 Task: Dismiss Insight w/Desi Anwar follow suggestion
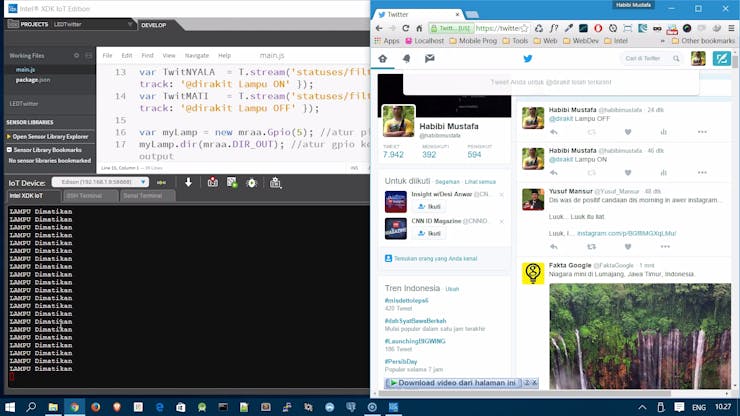[x=502, y=195]
